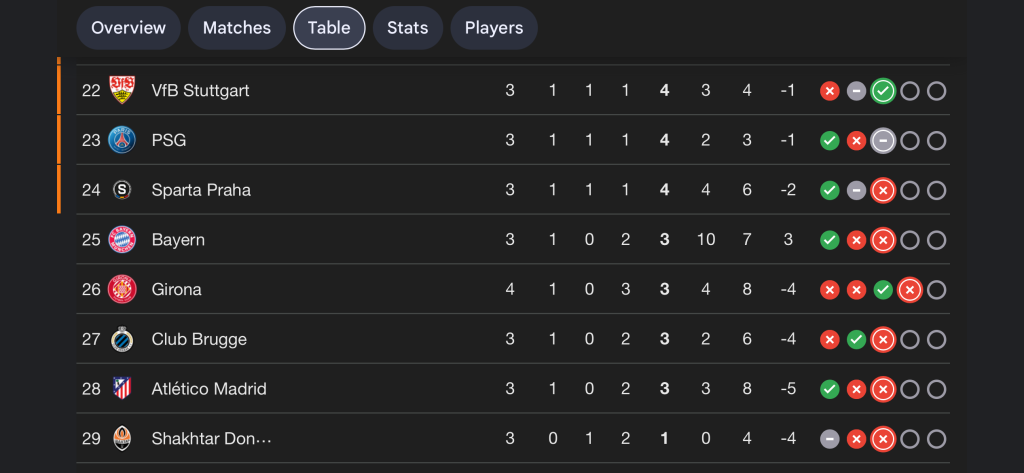Click the Sparta Praha club crest

pyautogui.click(x=122, y=190)
